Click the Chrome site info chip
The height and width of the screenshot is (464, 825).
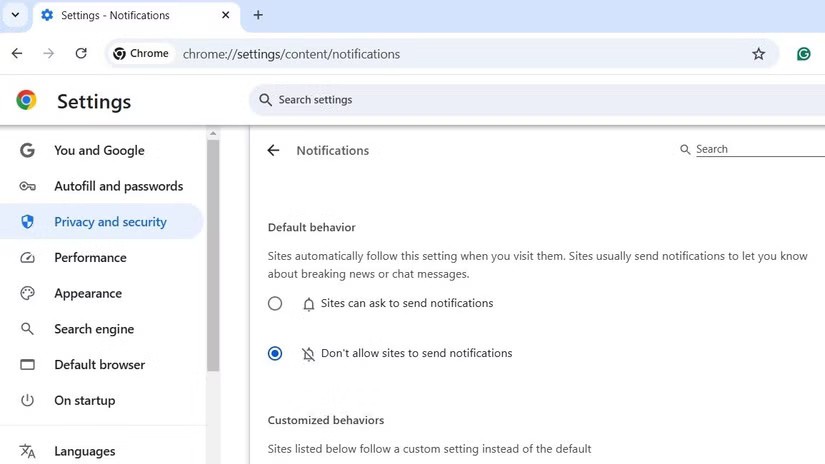pyautogui.click(x=141, y=54)
